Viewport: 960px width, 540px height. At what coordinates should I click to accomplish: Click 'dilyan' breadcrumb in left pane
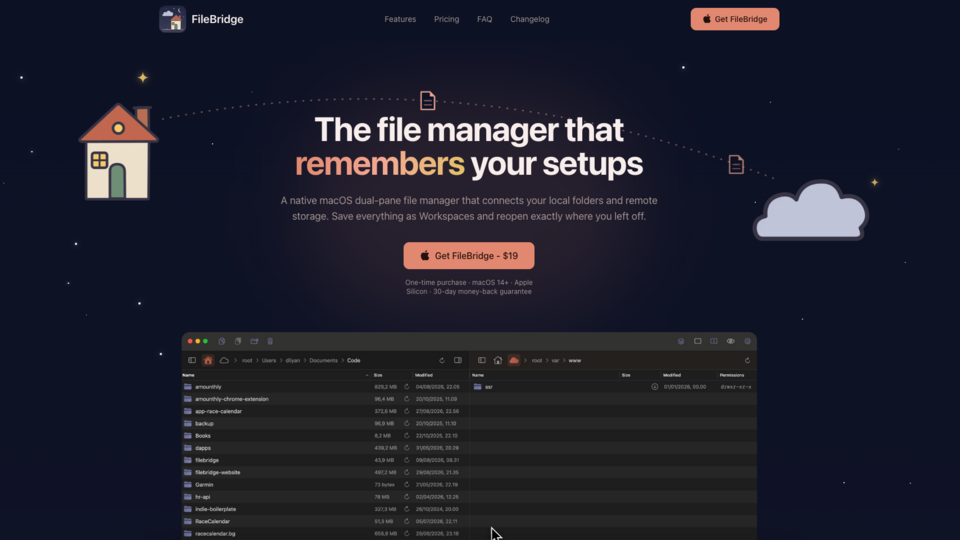(293, 361)
